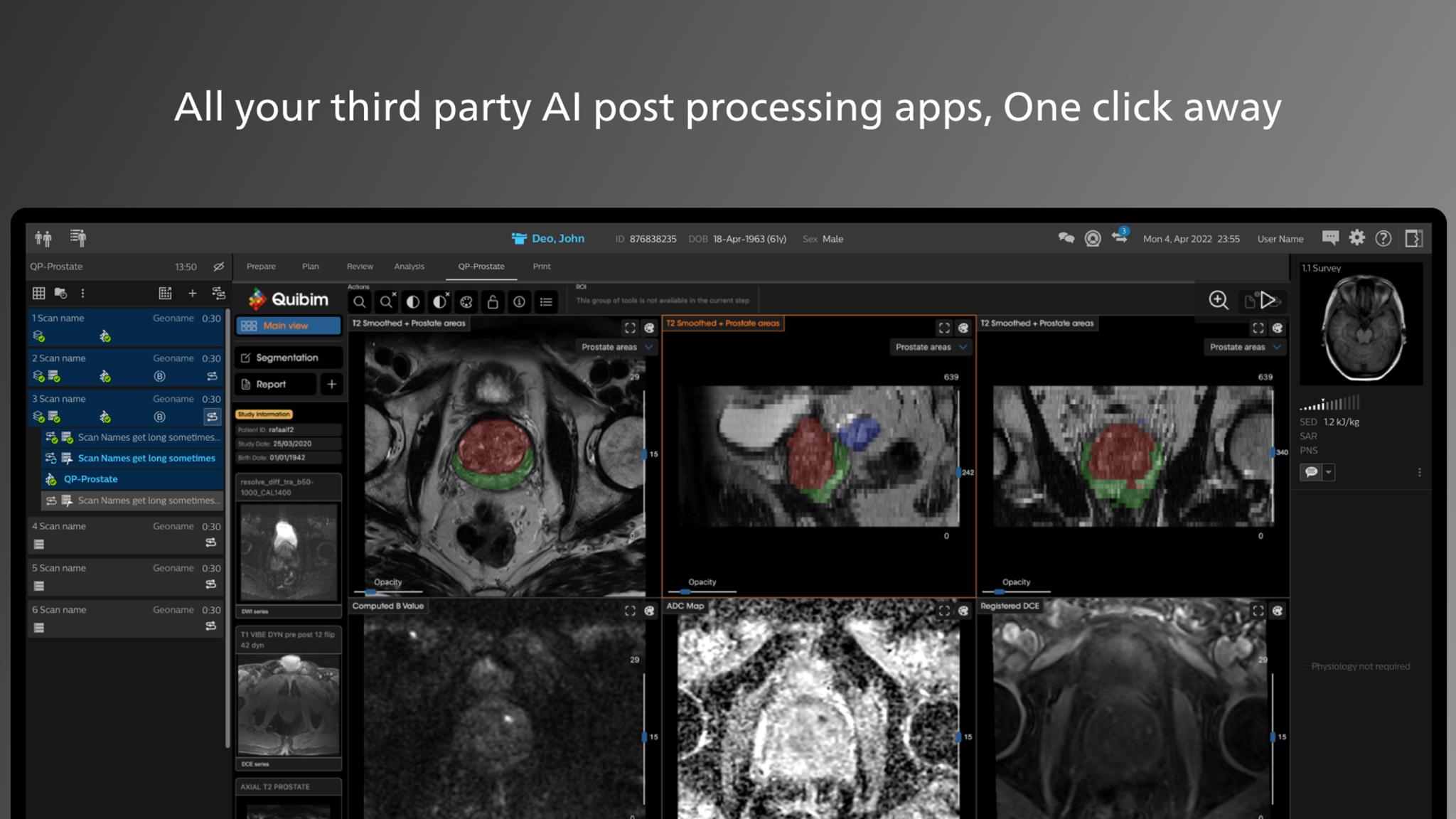Viewport: 1456px width, 819px height.
Task: Click the zoom-in magnifier with plus icon
Action: pos(1219,301)
